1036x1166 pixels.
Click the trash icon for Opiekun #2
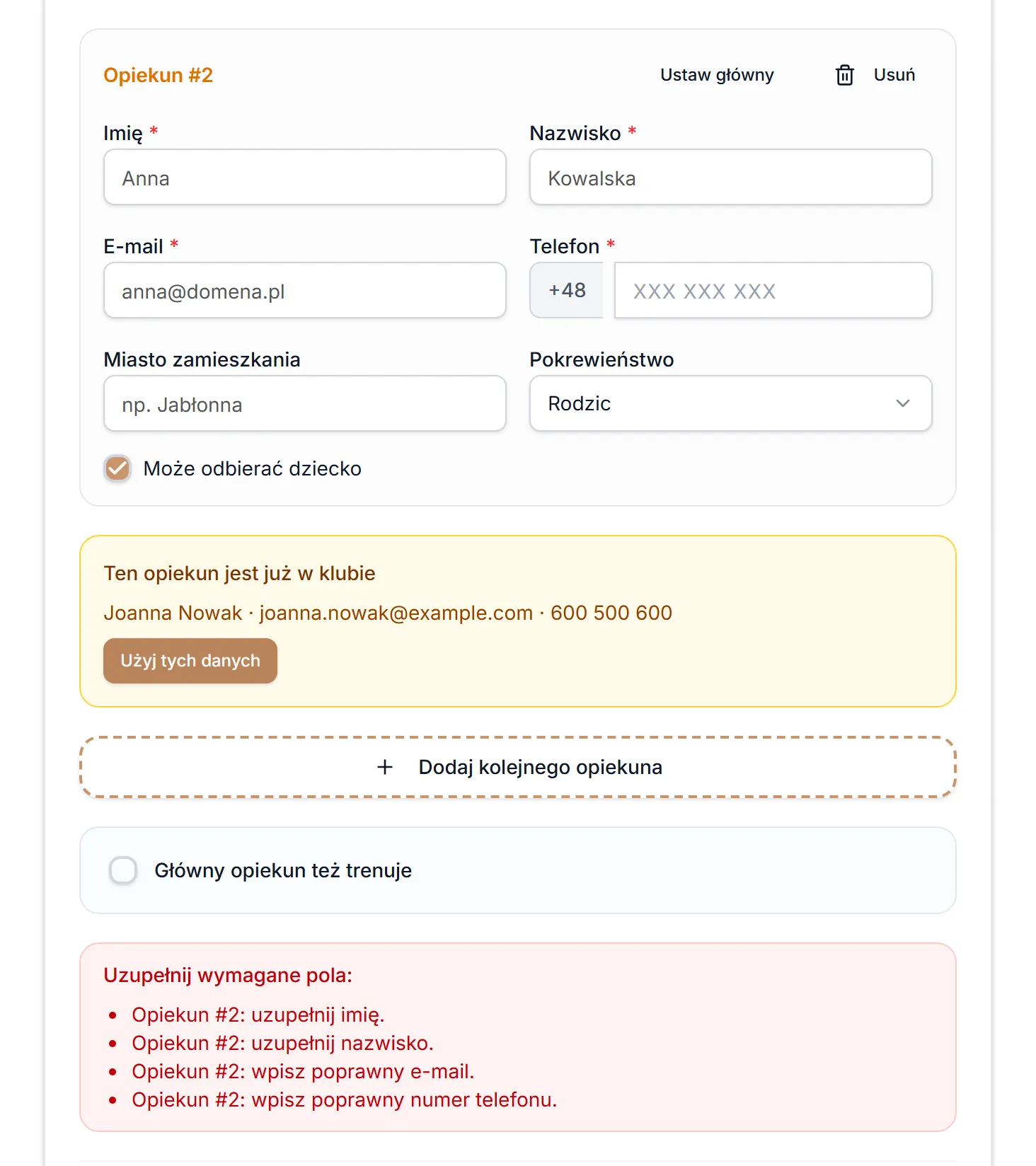pyautogui.click(x=845, y=75)
